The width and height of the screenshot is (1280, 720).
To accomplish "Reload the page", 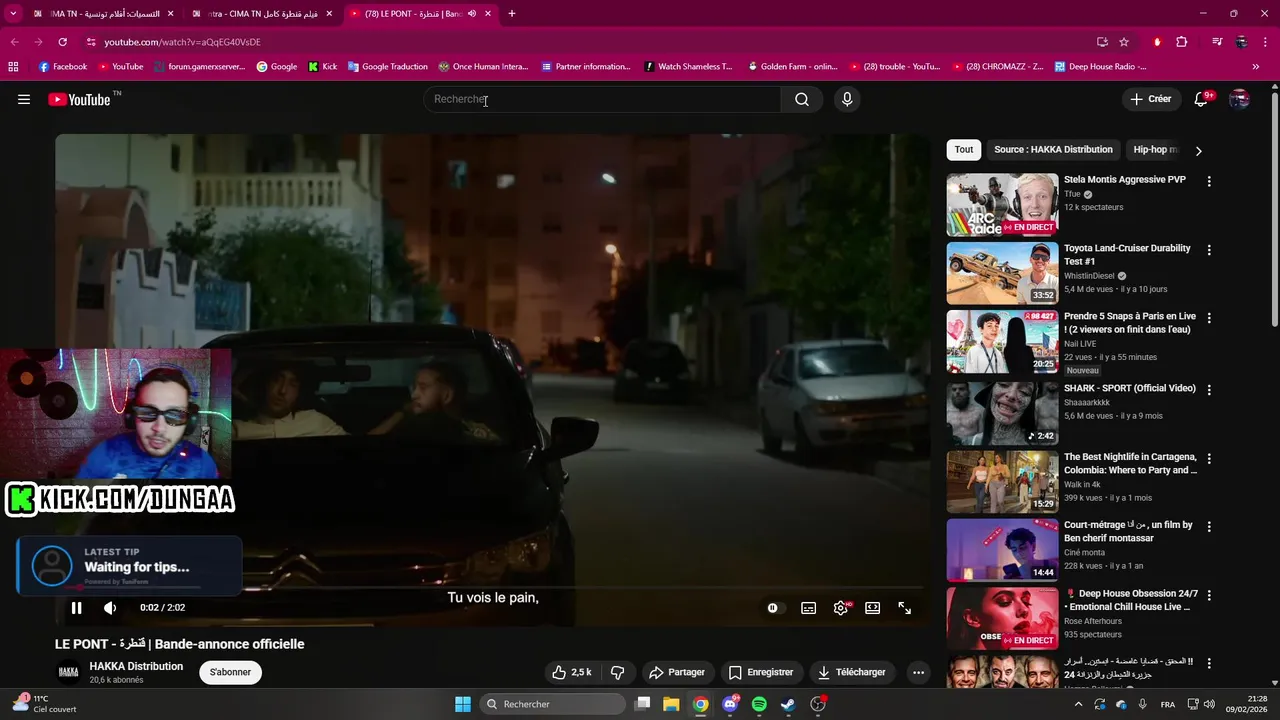I will click(x=62, y=42).
